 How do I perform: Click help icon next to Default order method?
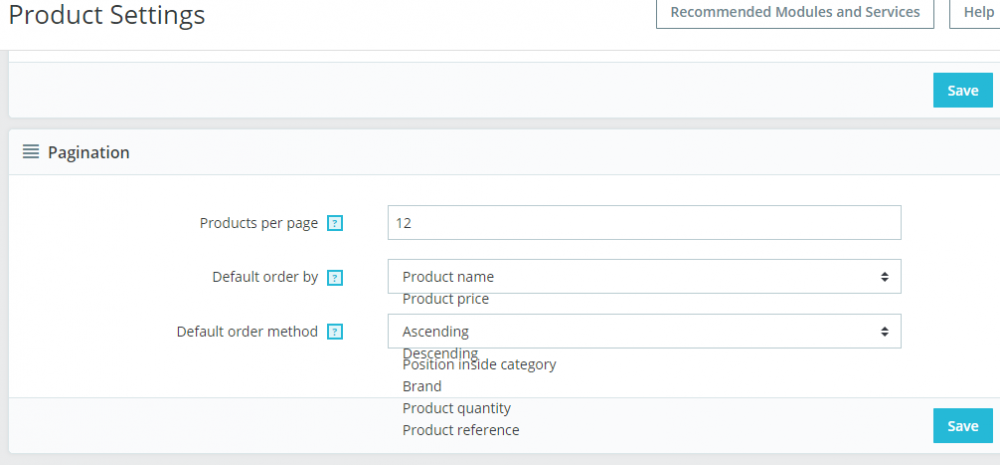coord(335,332)
